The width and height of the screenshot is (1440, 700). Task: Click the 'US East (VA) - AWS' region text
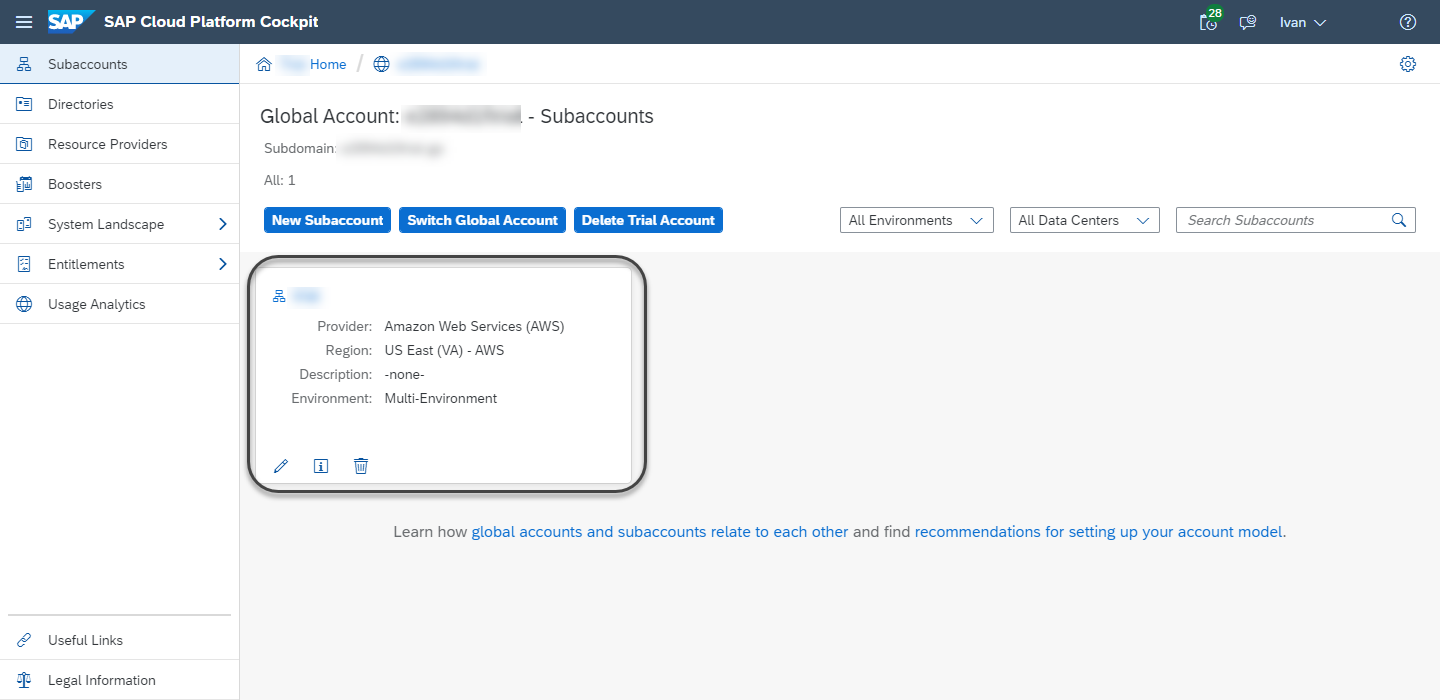[x=444, y=350]
